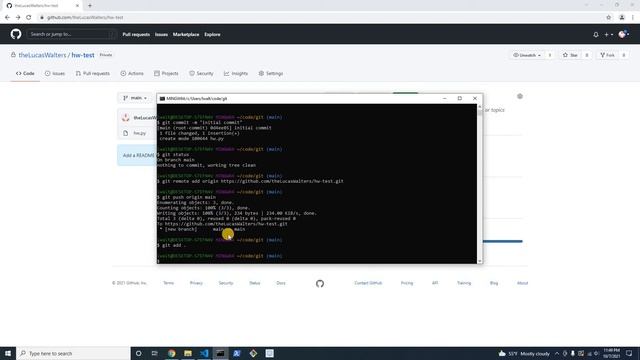Image resolution: width=640 pixels, height=360 pixels.
Task: Open a new browser tab with plus
Action: [x=90, y=6]
